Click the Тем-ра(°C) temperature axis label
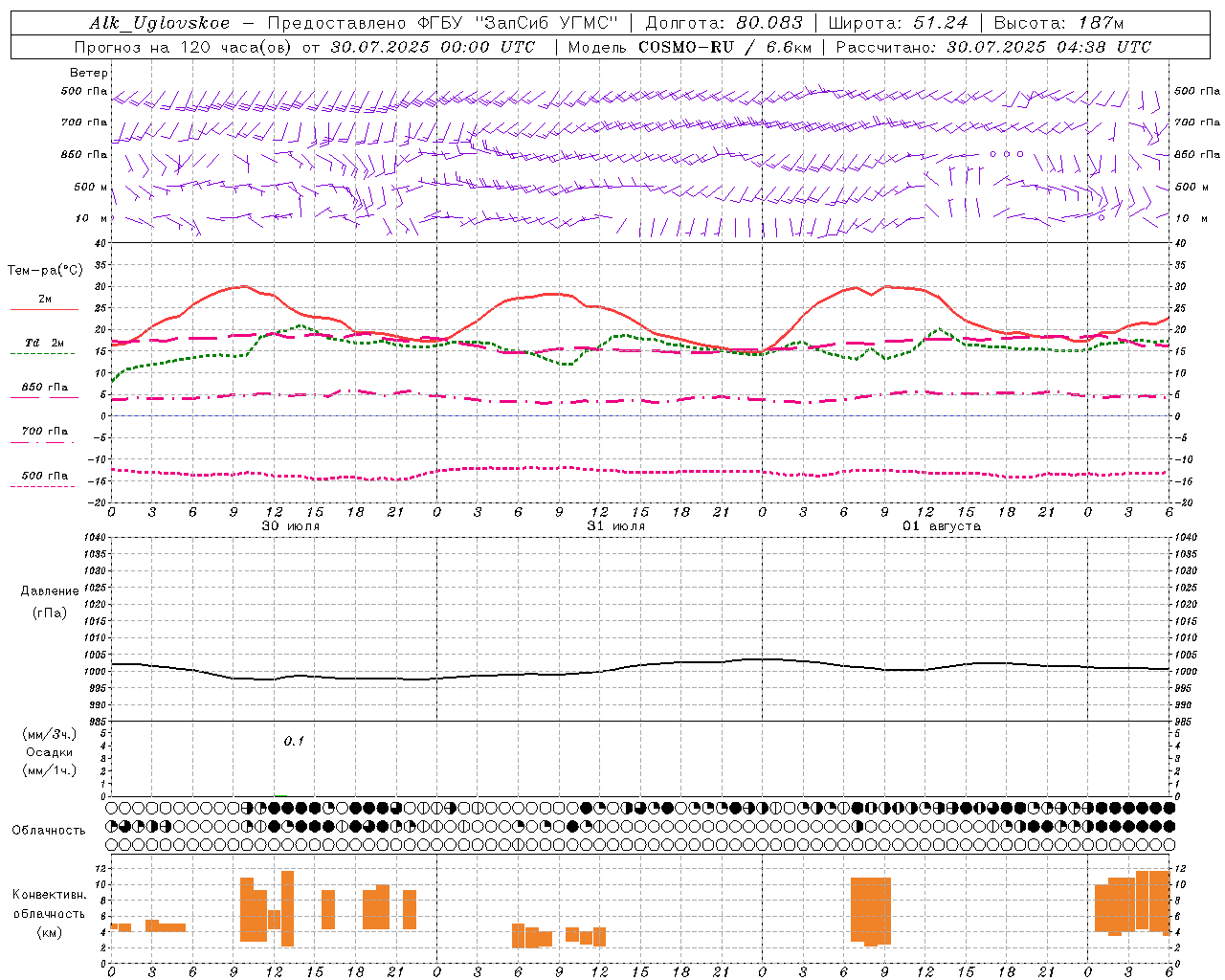 45,271
